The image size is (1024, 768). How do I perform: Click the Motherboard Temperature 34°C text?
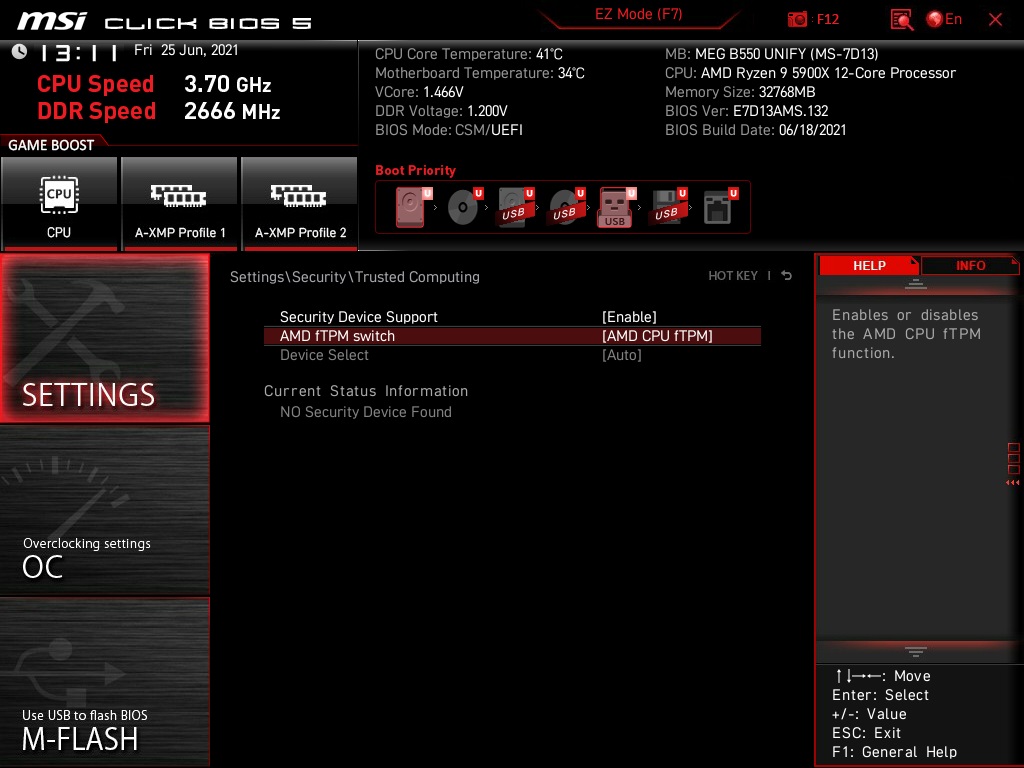(480, 73)
